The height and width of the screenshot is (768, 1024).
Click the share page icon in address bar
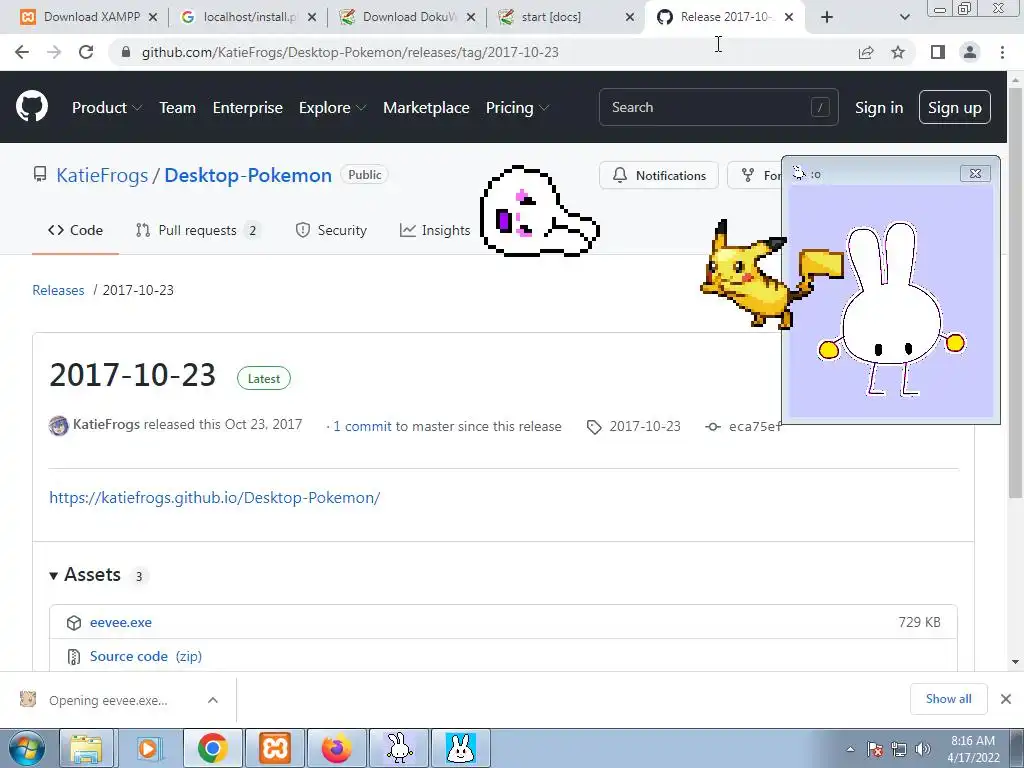[x=866, y=52]
